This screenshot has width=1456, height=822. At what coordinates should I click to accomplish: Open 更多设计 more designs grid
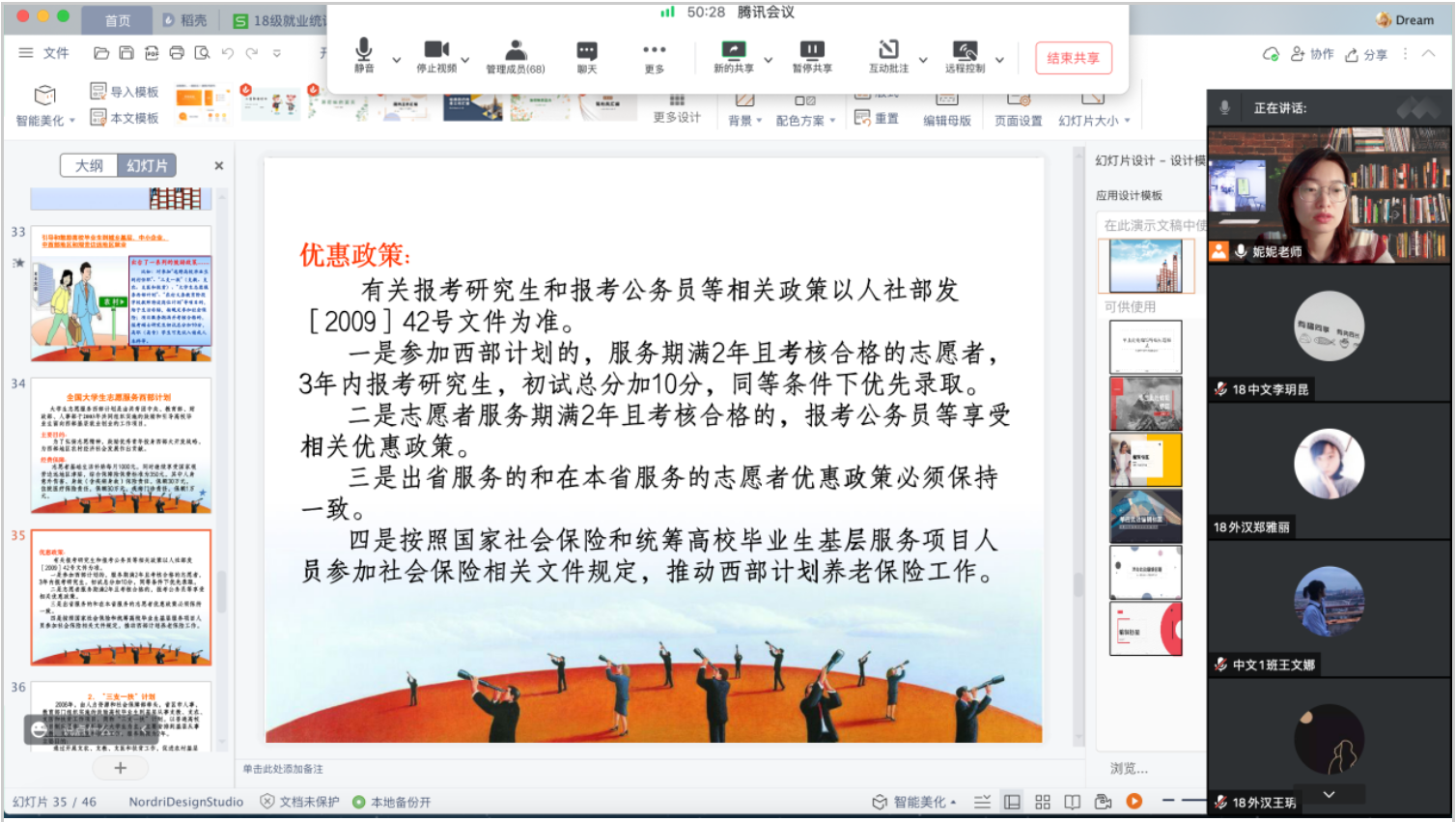(677, 109)
